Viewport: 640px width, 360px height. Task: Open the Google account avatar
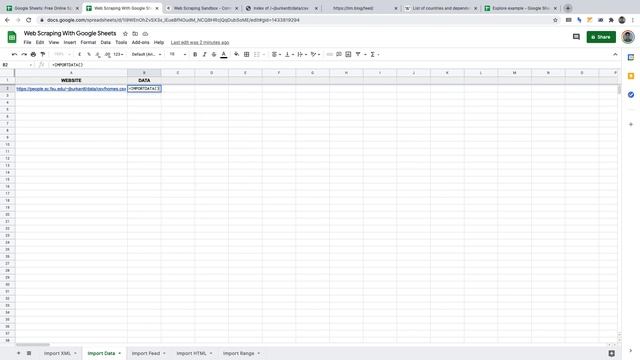click(628, 37)
